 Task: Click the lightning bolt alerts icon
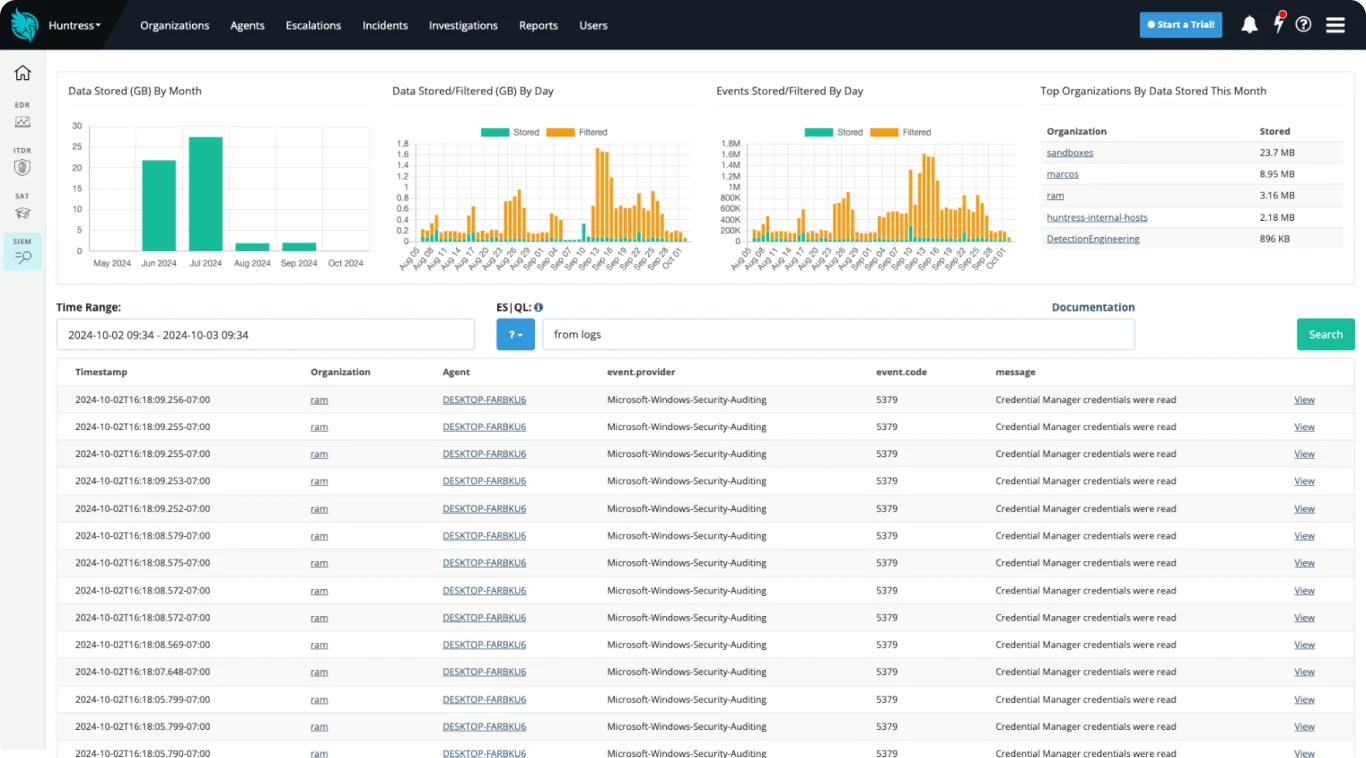tap(1278, 24)
